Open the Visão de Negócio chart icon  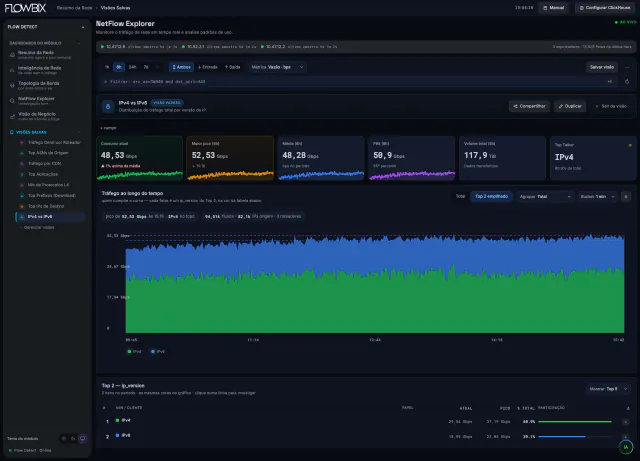pyautogui.click(x=12, y=116)
